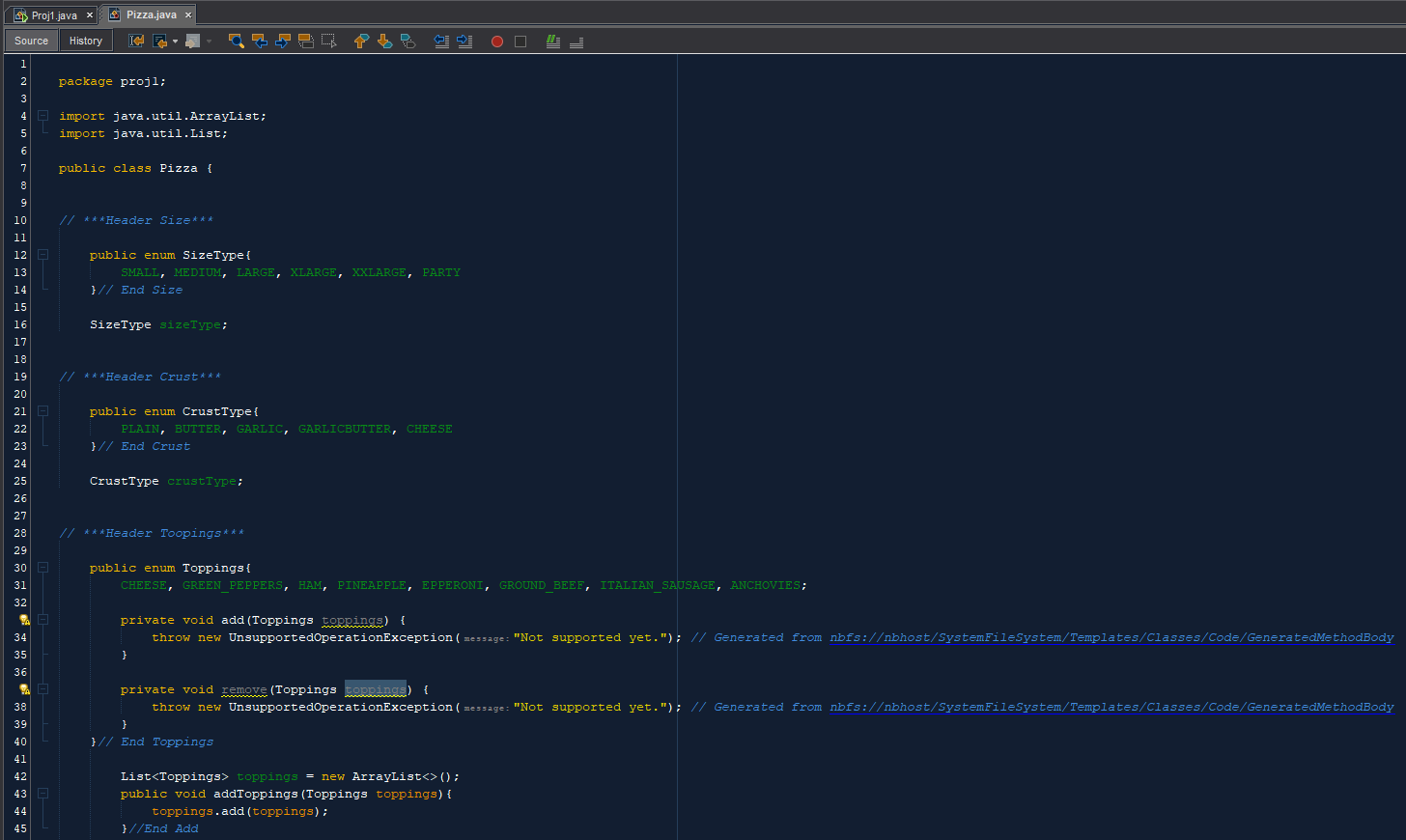
Task: Click the '// End Toppings' comment
Action: coord(155,742)
